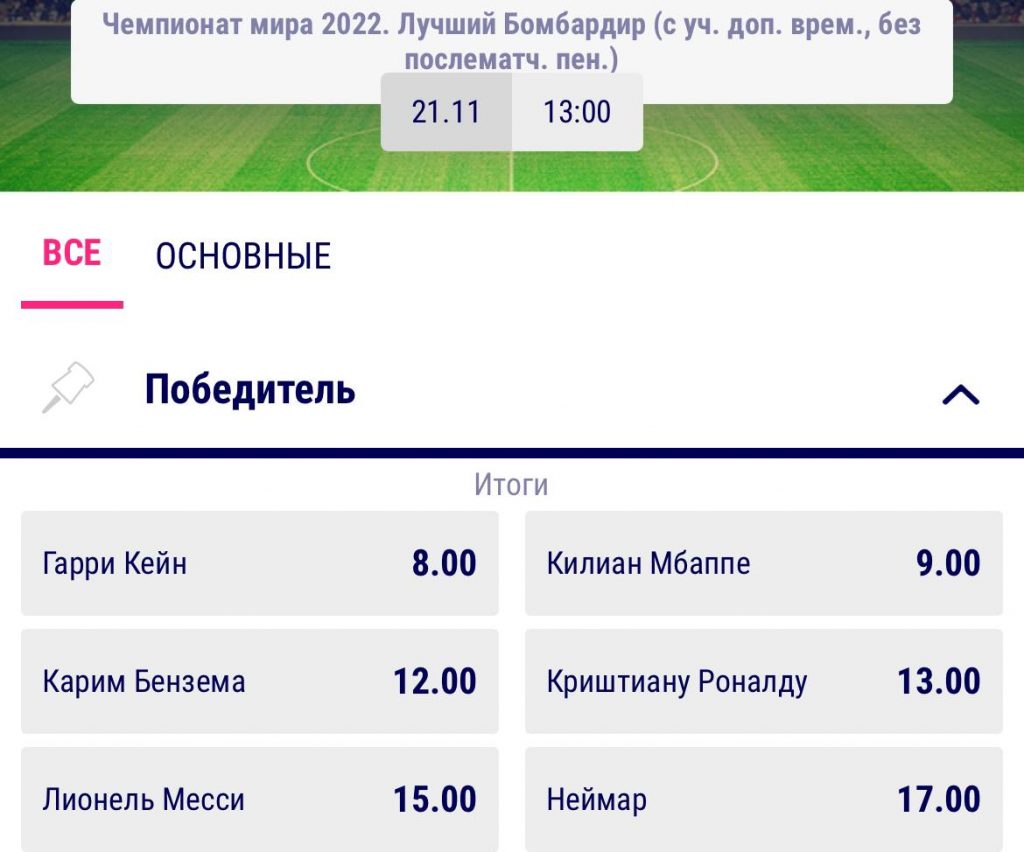This screenshot has height=852, width=1024.
Task: Click the 8.00 odds value
Action: (444, 563)
